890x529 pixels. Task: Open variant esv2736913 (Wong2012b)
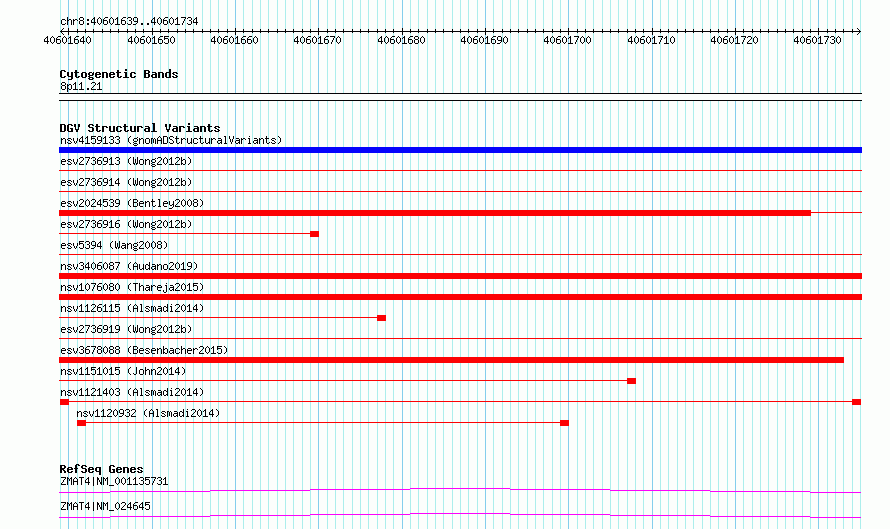click(x=126, y=161)
